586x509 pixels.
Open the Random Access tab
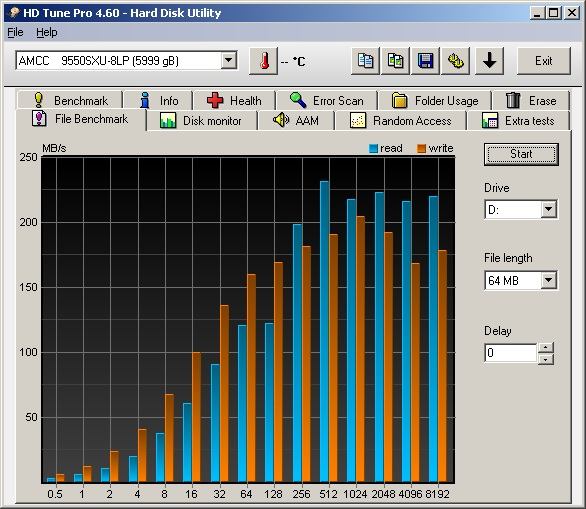(401, 121)
